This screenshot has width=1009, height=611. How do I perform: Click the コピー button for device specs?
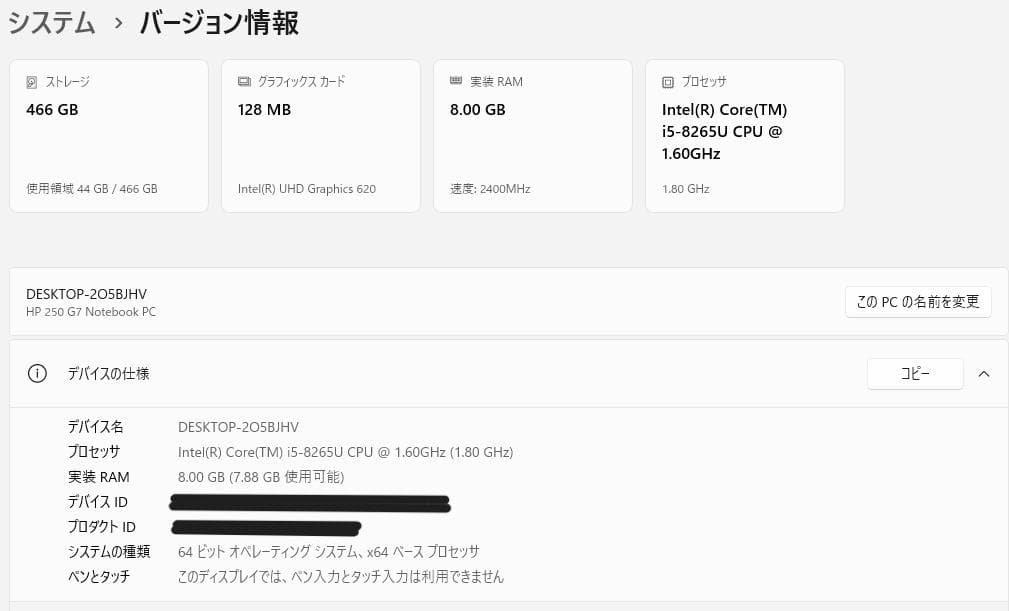(915, 373)
